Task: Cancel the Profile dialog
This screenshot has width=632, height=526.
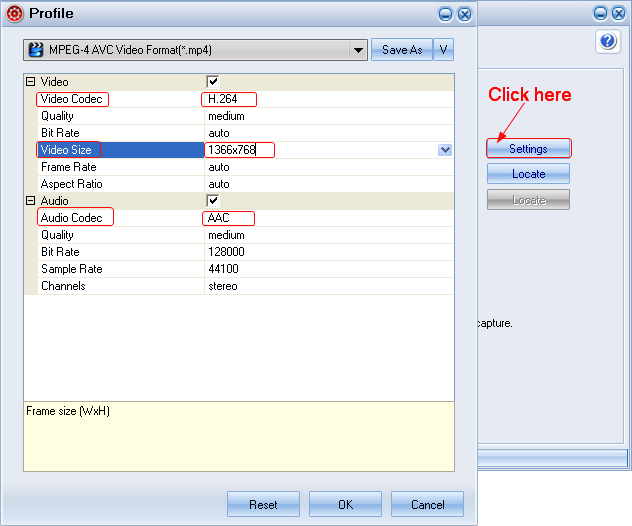Action: click(427, 504)
